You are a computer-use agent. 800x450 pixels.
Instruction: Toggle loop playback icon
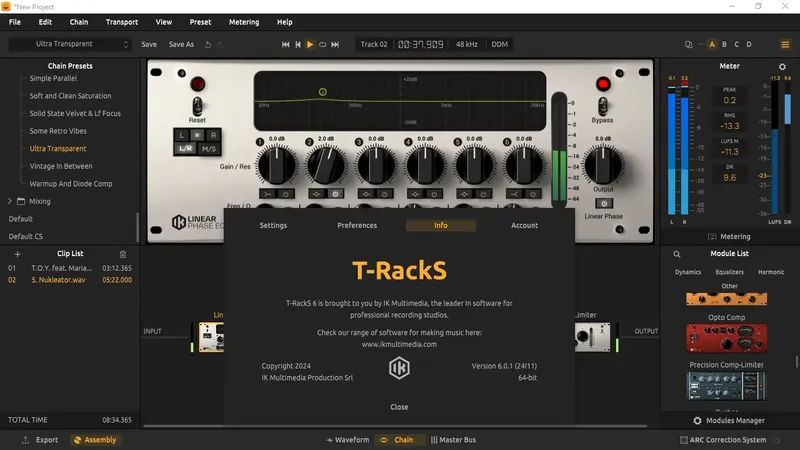click(x=322, y=44)
